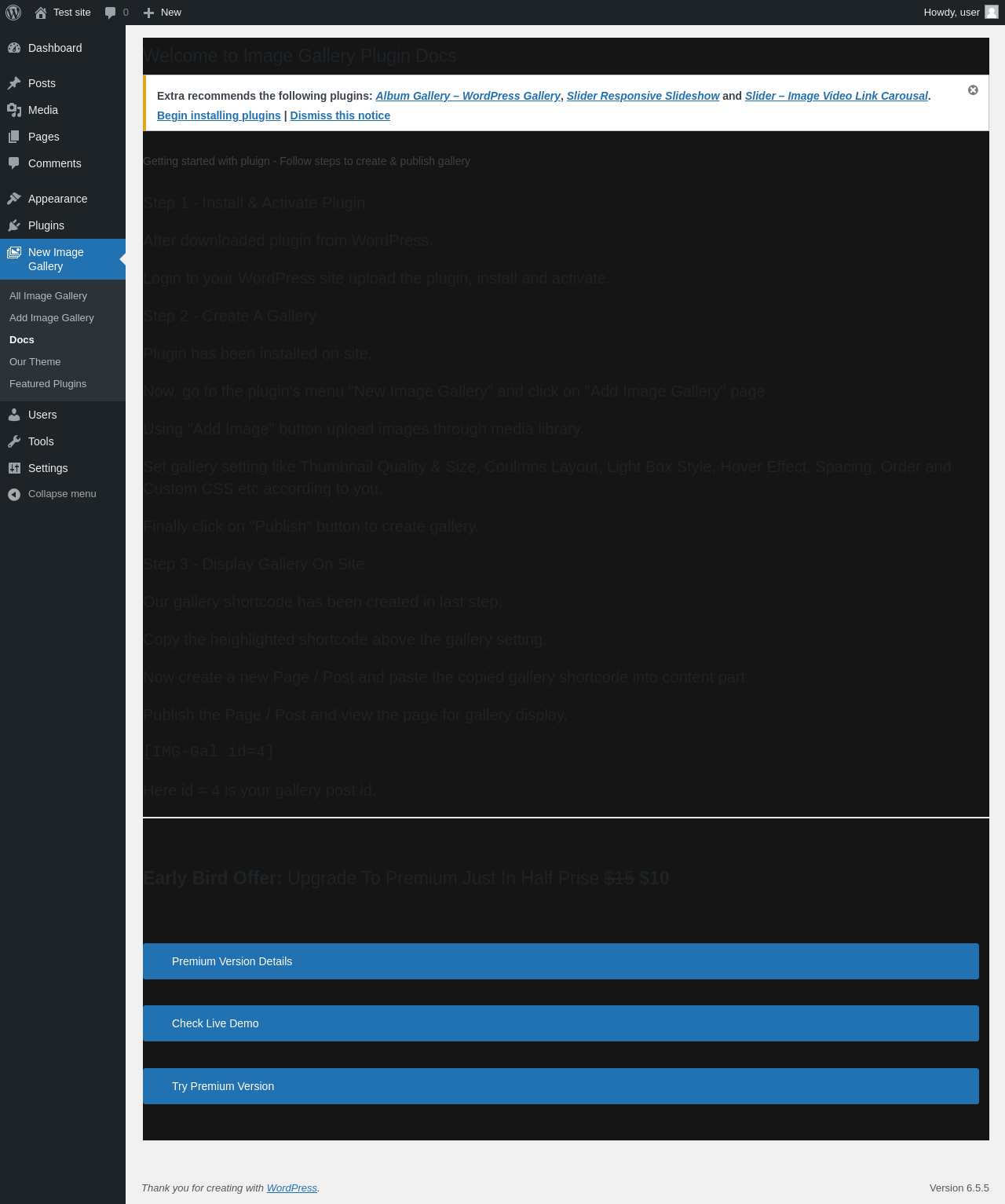Open the Comments menu item
Screen dimensions: 1005x1204
pos(63,163)
